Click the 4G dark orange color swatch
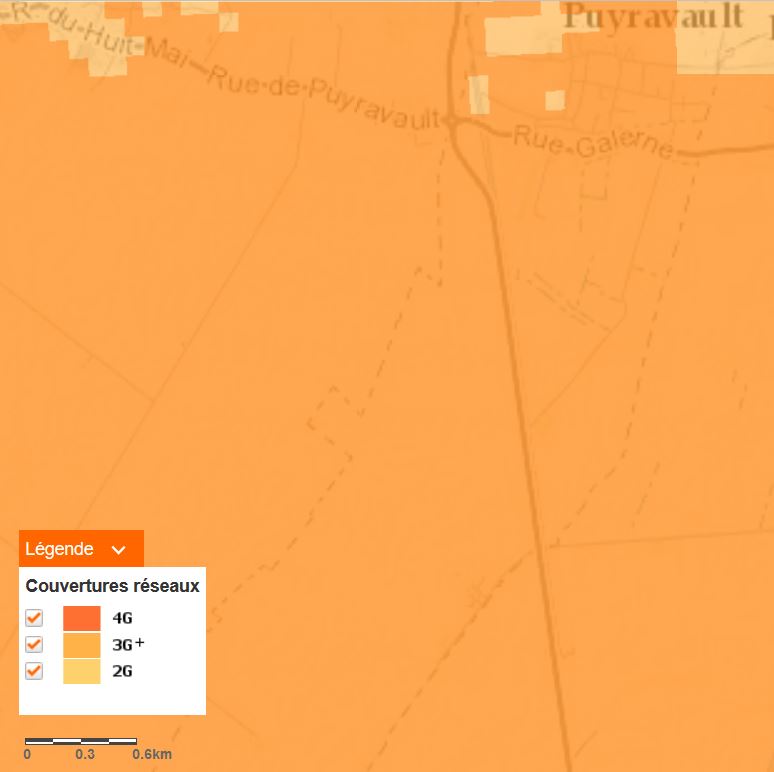The image size is (774, 772). pyautogui.click(x=82, y=618)
